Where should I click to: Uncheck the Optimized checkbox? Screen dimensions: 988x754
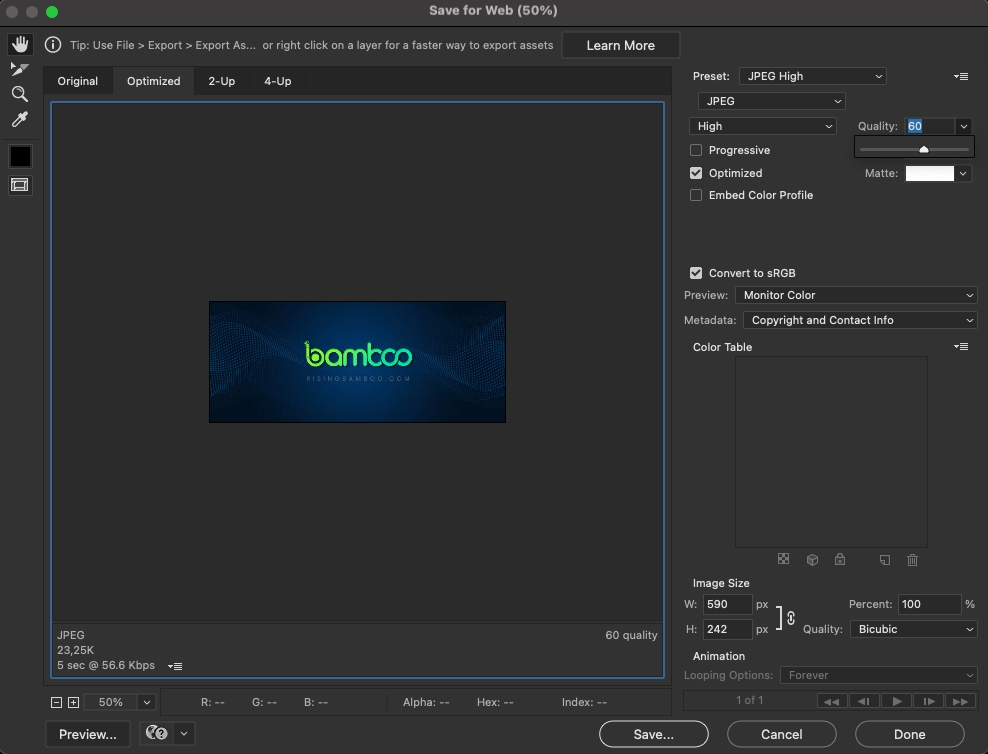(x=696, y=173)
